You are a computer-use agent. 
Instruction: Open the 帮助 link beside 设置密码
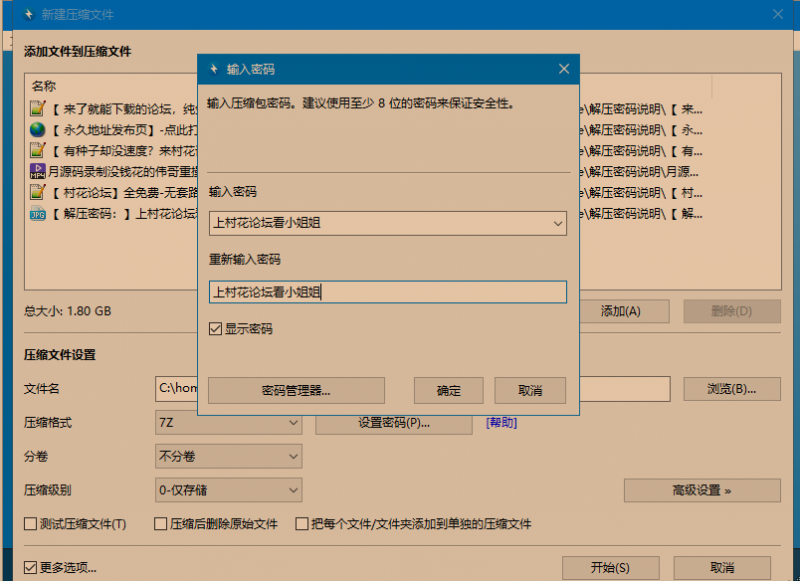coord(501,423)
